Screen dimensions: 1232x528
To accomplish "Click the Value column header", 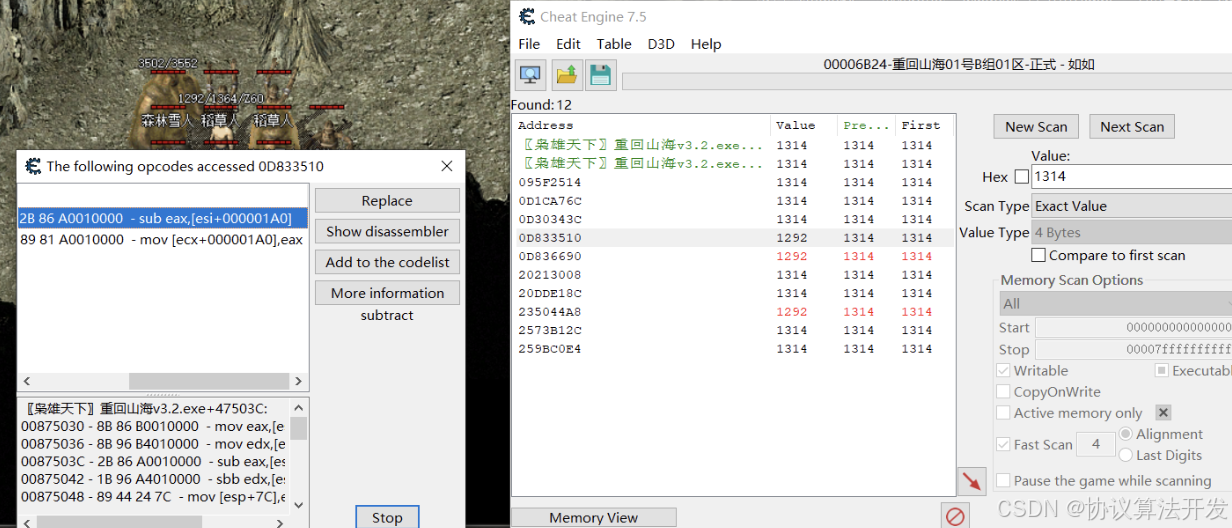I will pos(803,125).
